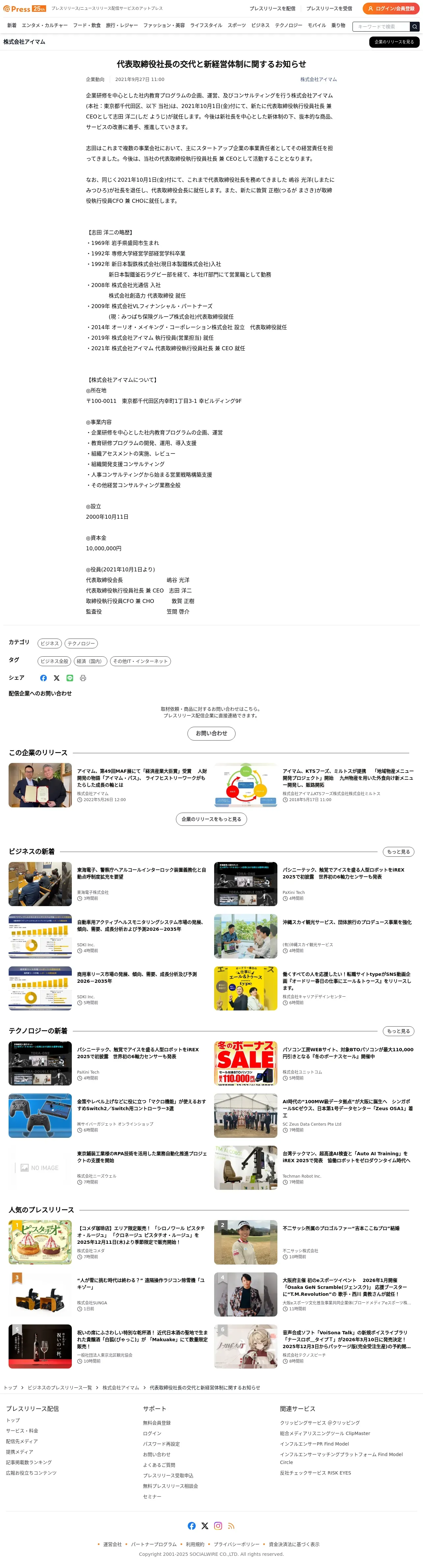This screenshot has width=423, height=1568.
Task: Share article via LINE icon
Action: [70, 678]
